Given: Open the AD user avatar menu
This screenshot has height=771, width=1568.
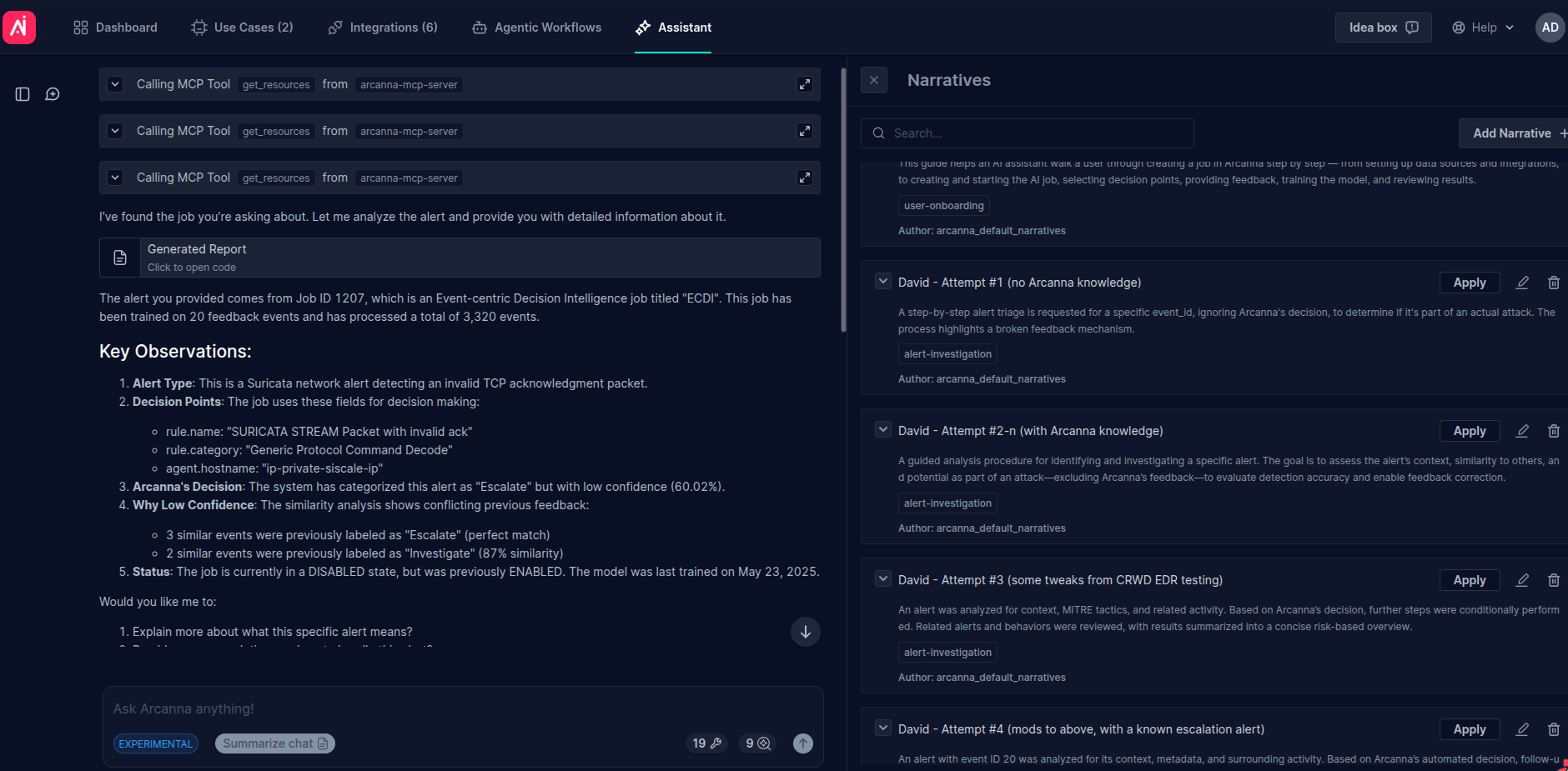Looking at the screenshot, I should click(1550, 28).
